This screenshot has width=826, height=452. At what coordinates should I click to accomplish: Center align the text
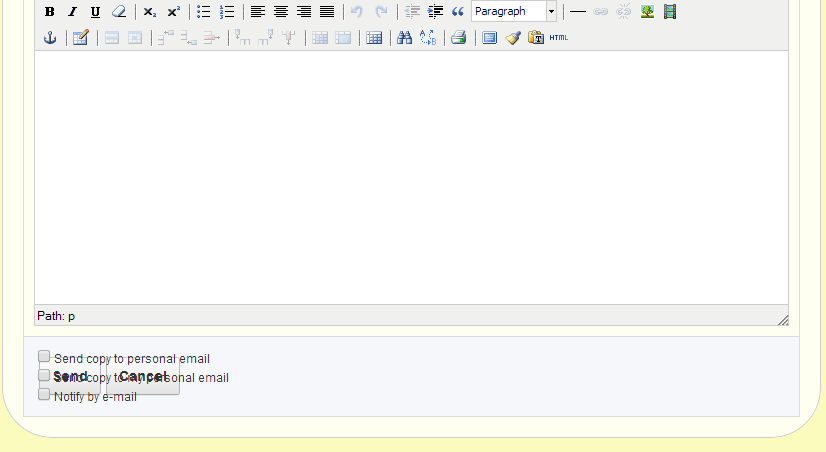tap(281, 12)
